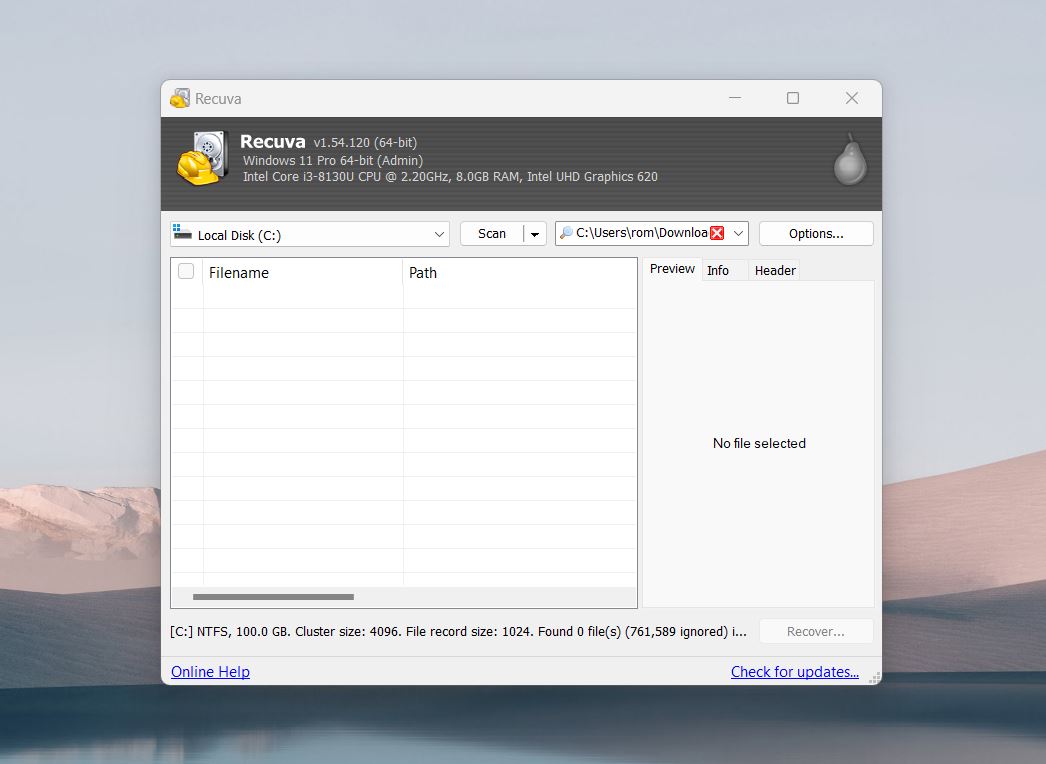Minimize the Recuva window

coord(735,98)
